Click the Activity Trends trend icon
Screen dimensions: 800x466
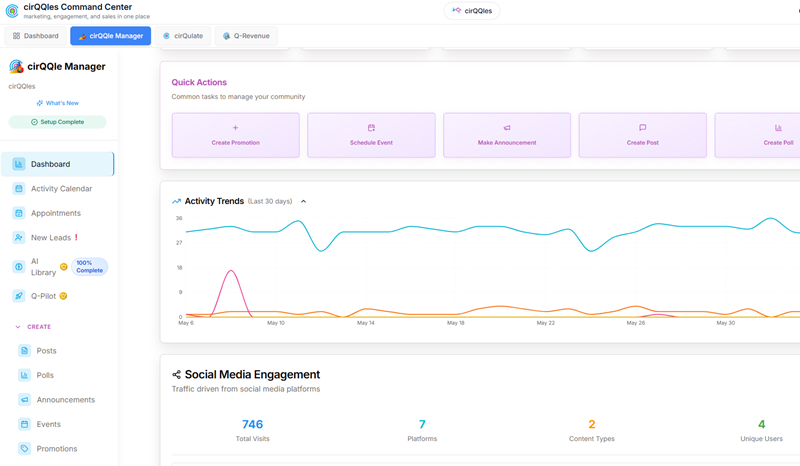177,201
